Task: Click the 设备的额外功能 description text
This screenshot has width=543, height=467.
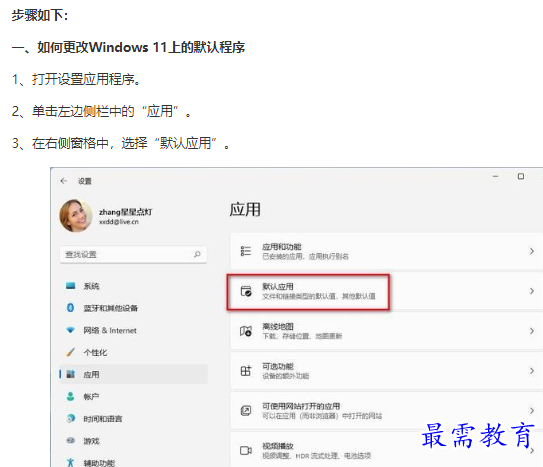Action: pyautogui.click(x=286, y=376)
